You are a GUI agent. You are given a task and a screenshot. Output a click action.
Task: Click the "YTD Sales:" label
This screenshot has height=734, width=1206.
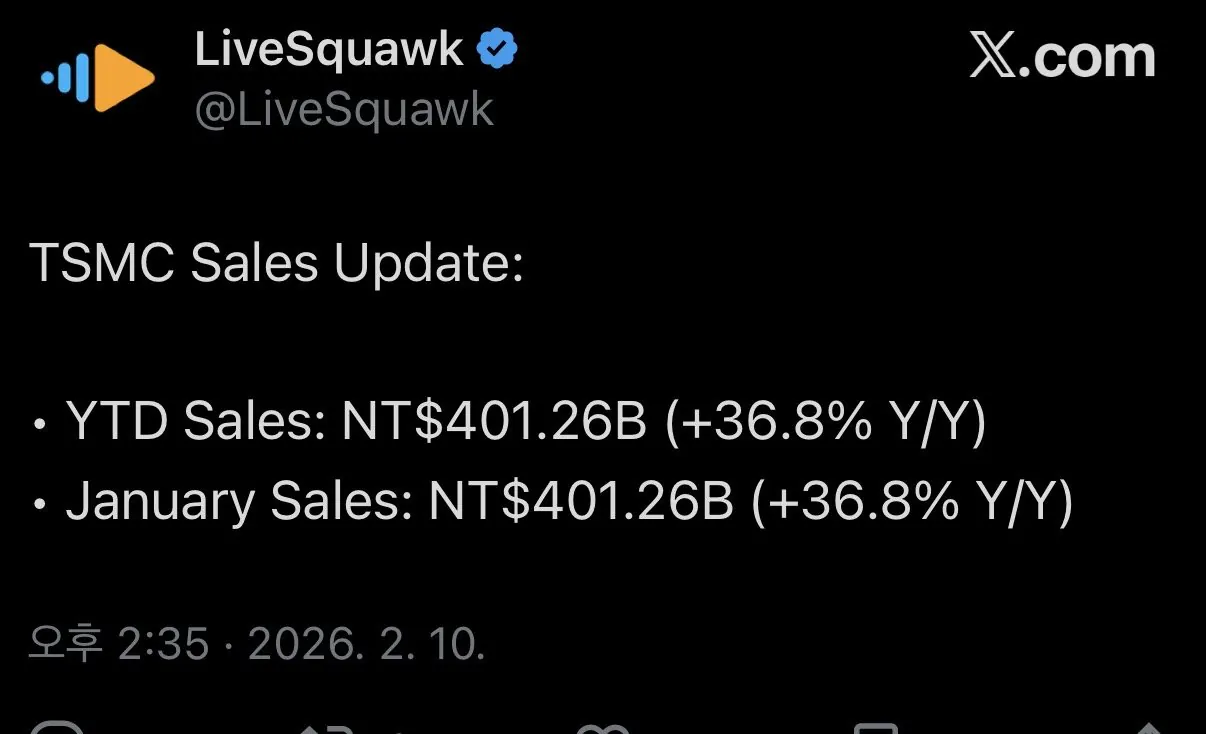pyautogui.click(x=196, y=424)
